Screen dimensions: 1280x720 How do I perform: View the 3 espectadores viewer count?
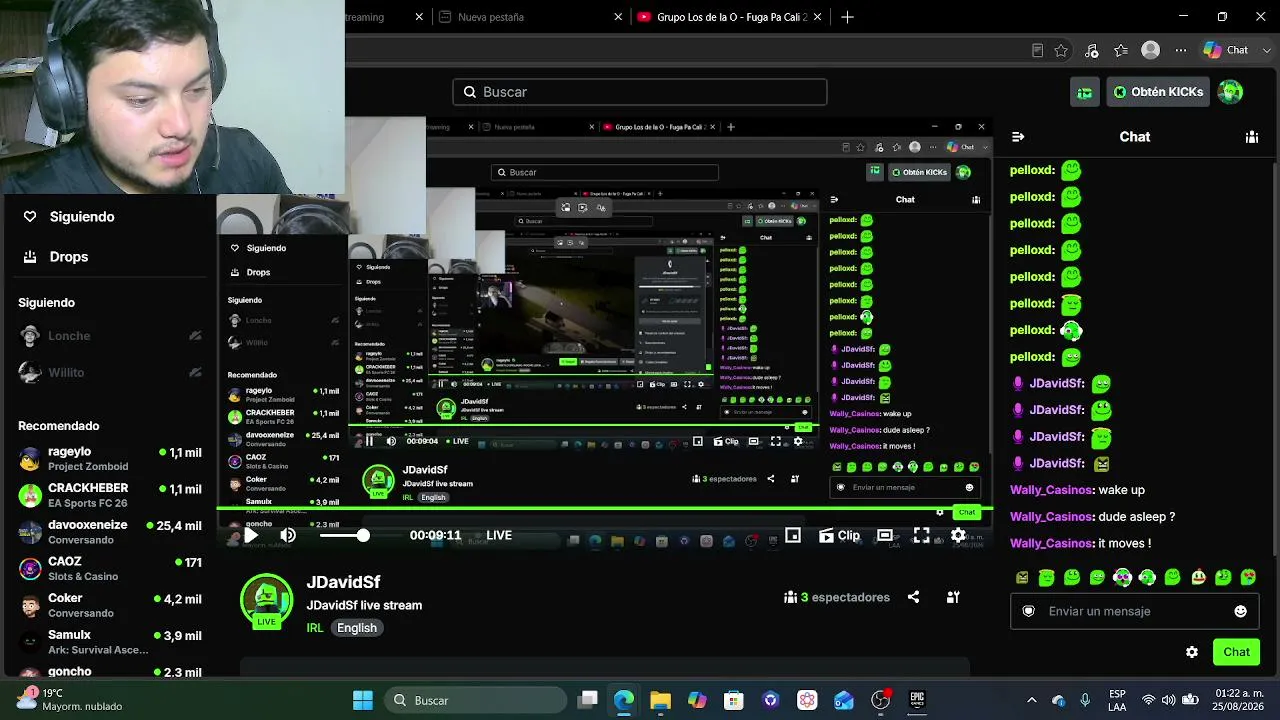click(838, 597)
